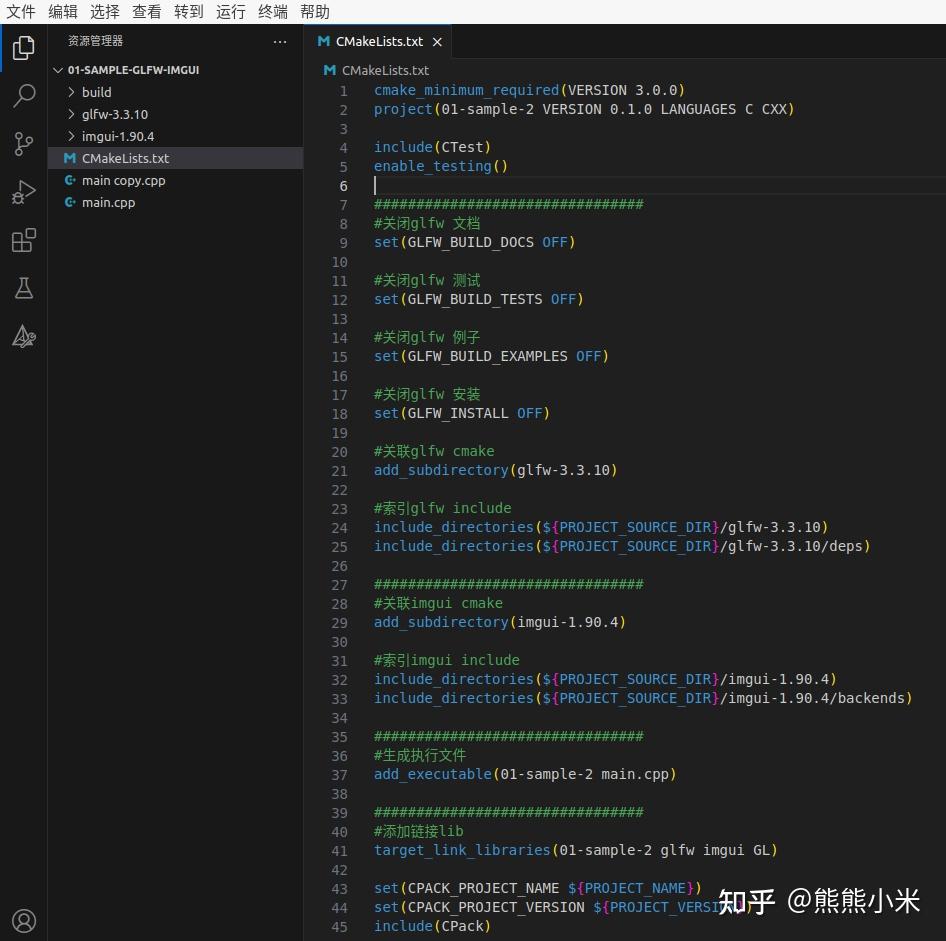Select the CMakeLists.txt breadcrumb above the editor

coord(385,70)
